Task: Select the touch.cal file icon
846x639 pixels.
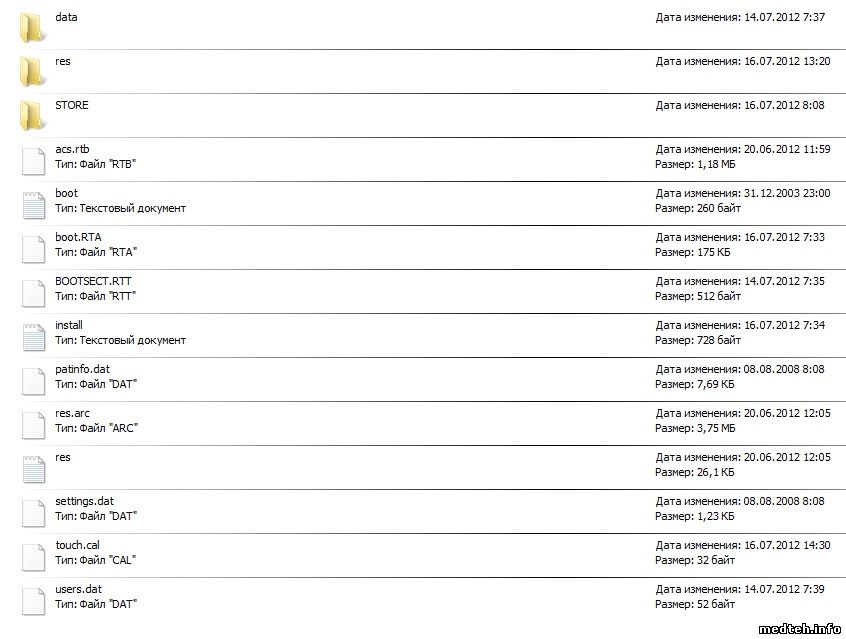Action: [34, 555]
